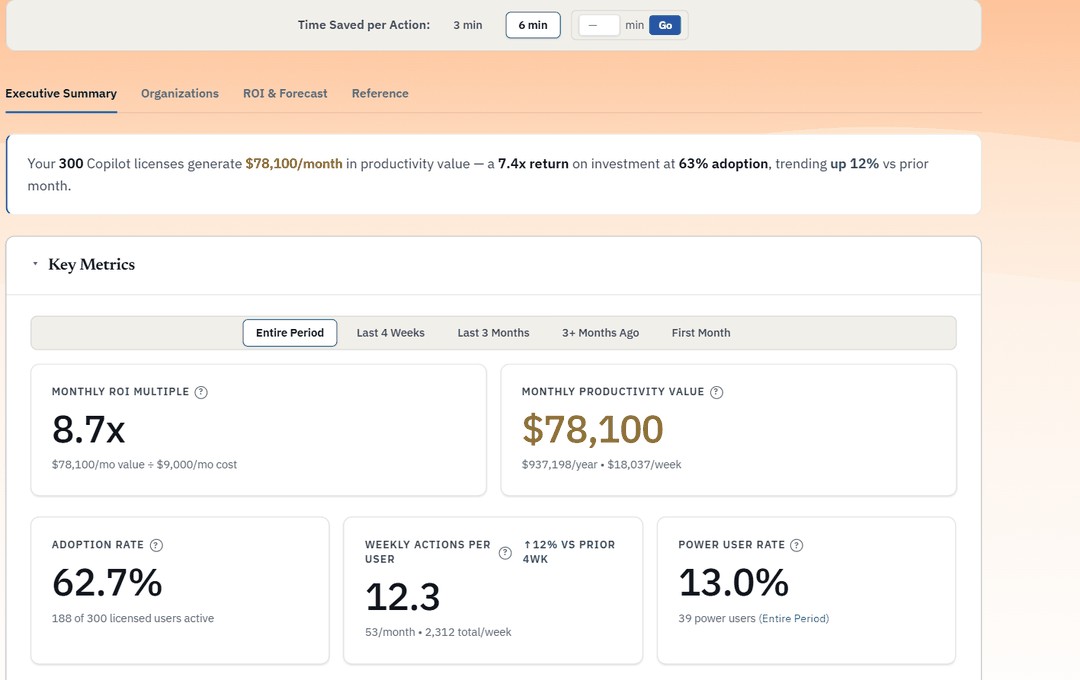The width and height of the screenshot is (1080, 680).
Task: Collapse the Key Metrics section
Action: (35, 264)
